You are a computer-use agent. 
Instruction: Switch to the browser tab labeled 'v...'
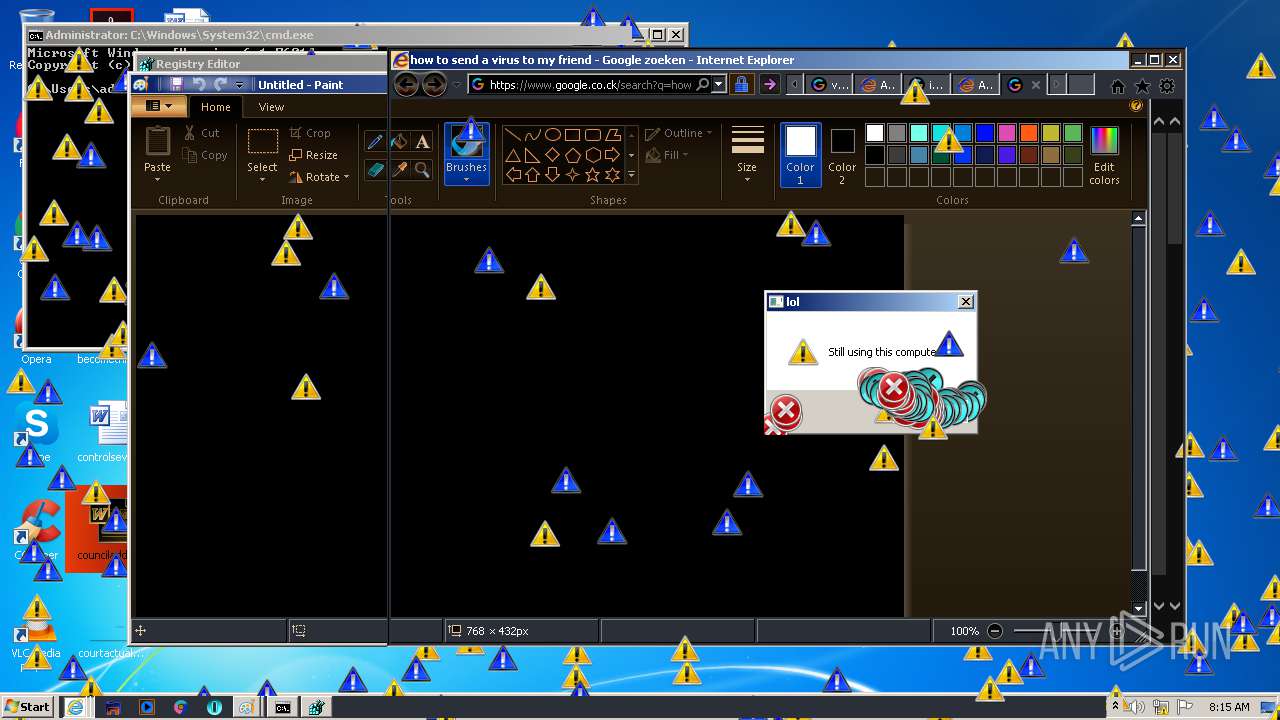pyautogui.click(x=828, y=85)
